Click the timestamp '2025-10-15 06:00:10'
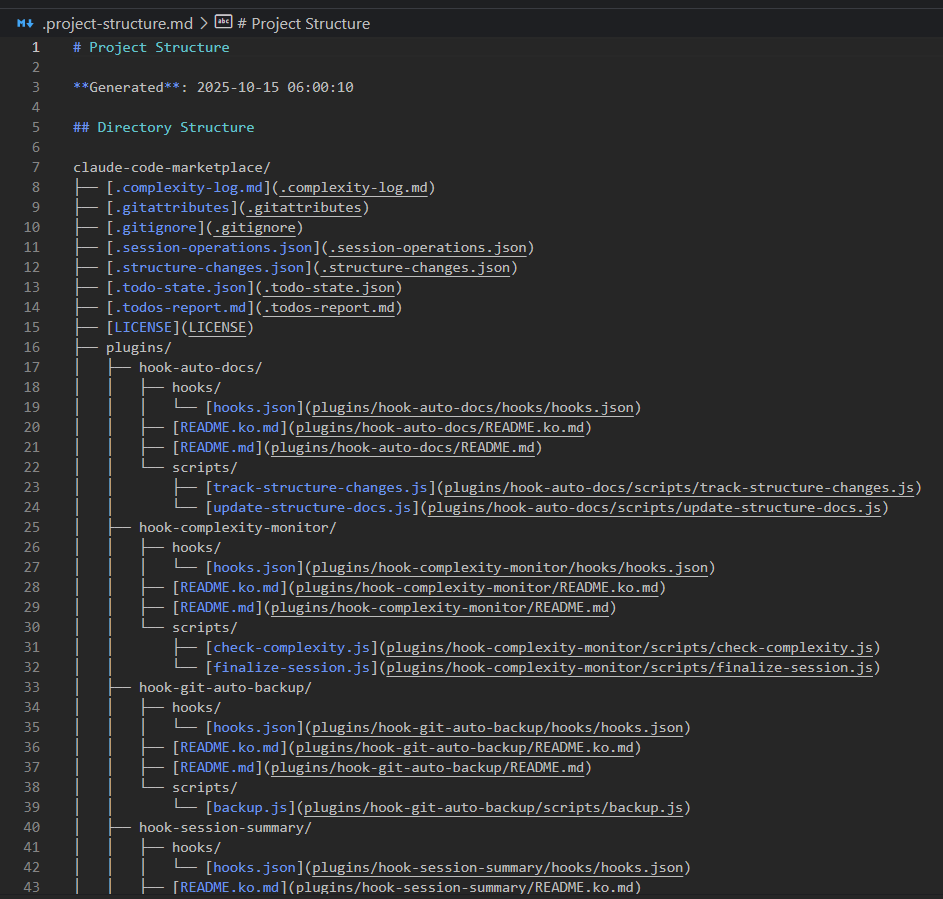 click(x=275, y=87)
